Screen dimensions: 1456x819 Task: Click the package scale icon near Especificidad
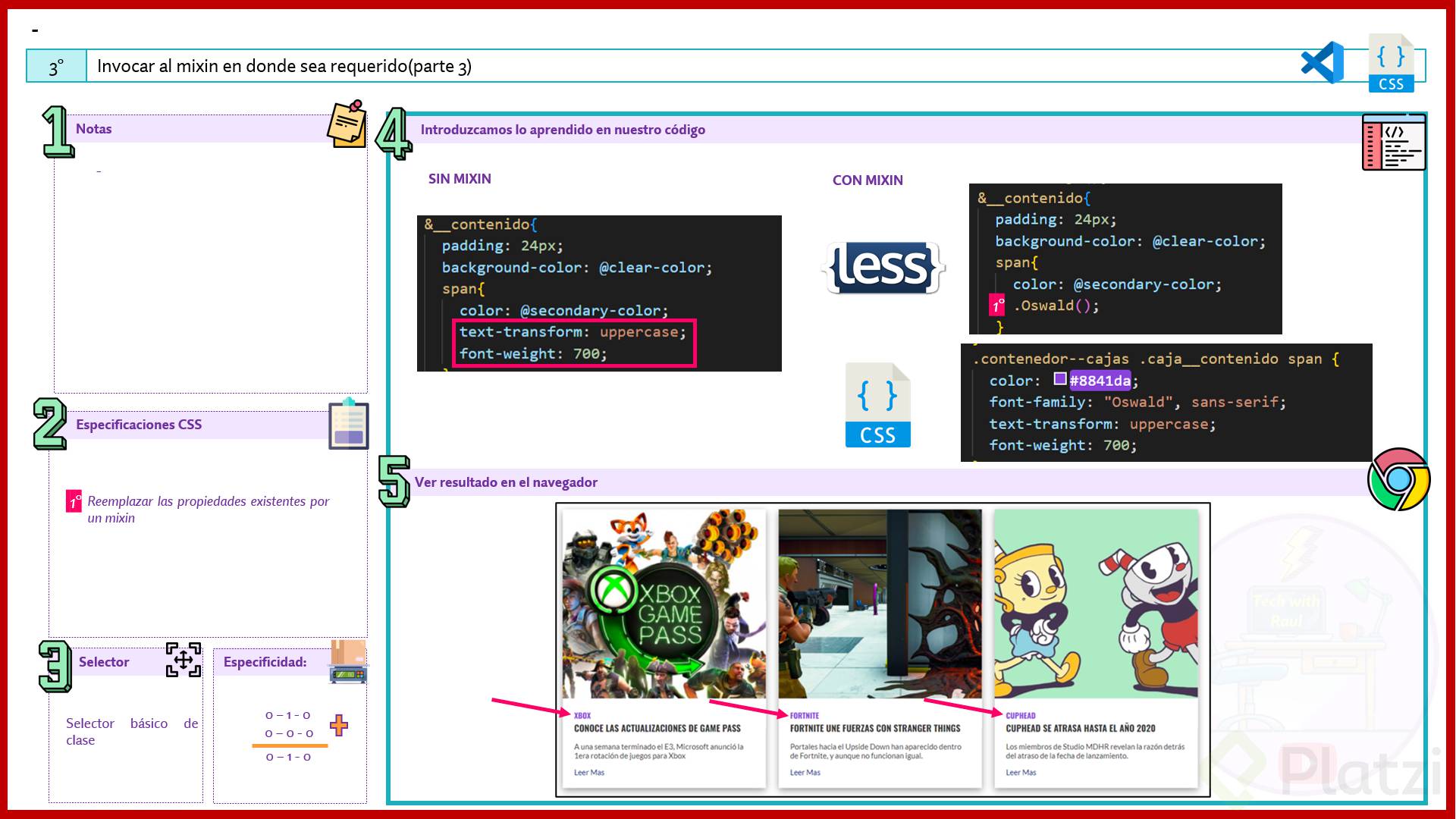pyautogui.click(x=348, y=661)
